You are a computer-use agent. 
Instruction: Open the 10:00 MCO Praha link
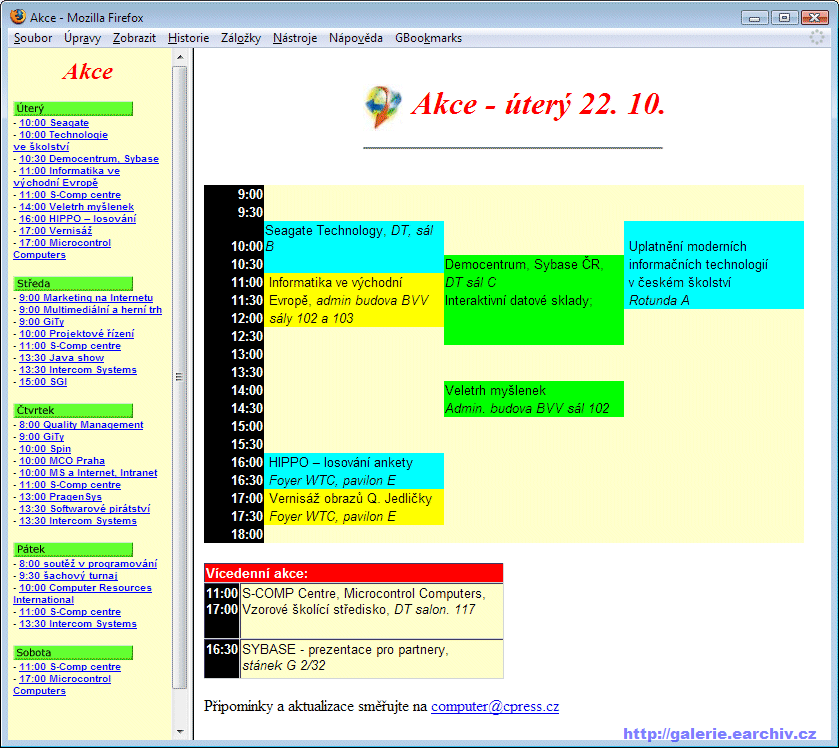62,461
